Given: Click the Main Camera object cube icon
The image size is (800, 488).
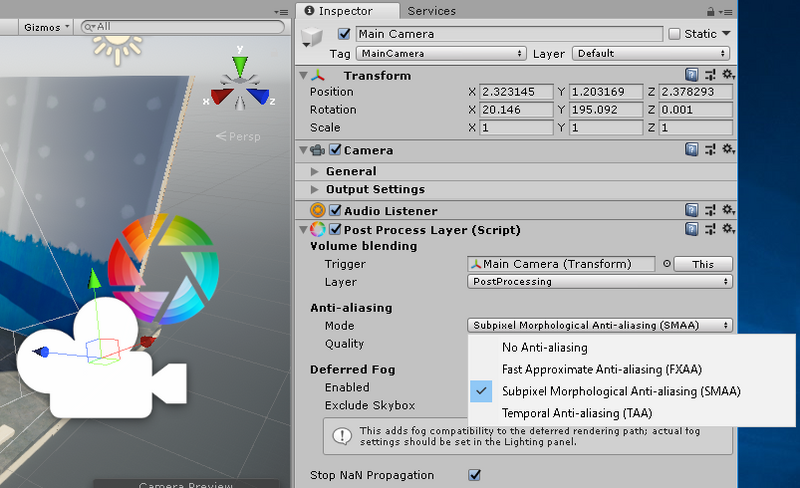Looking at the screenshot, I should (x=312, y=37).
